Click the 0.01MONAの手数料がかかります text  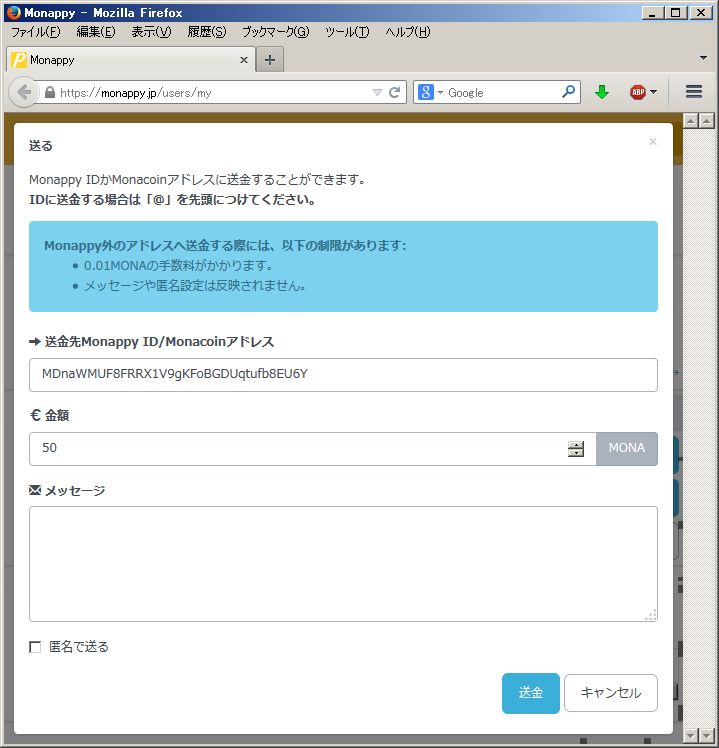pyautogui.click(x=178, y=266)
